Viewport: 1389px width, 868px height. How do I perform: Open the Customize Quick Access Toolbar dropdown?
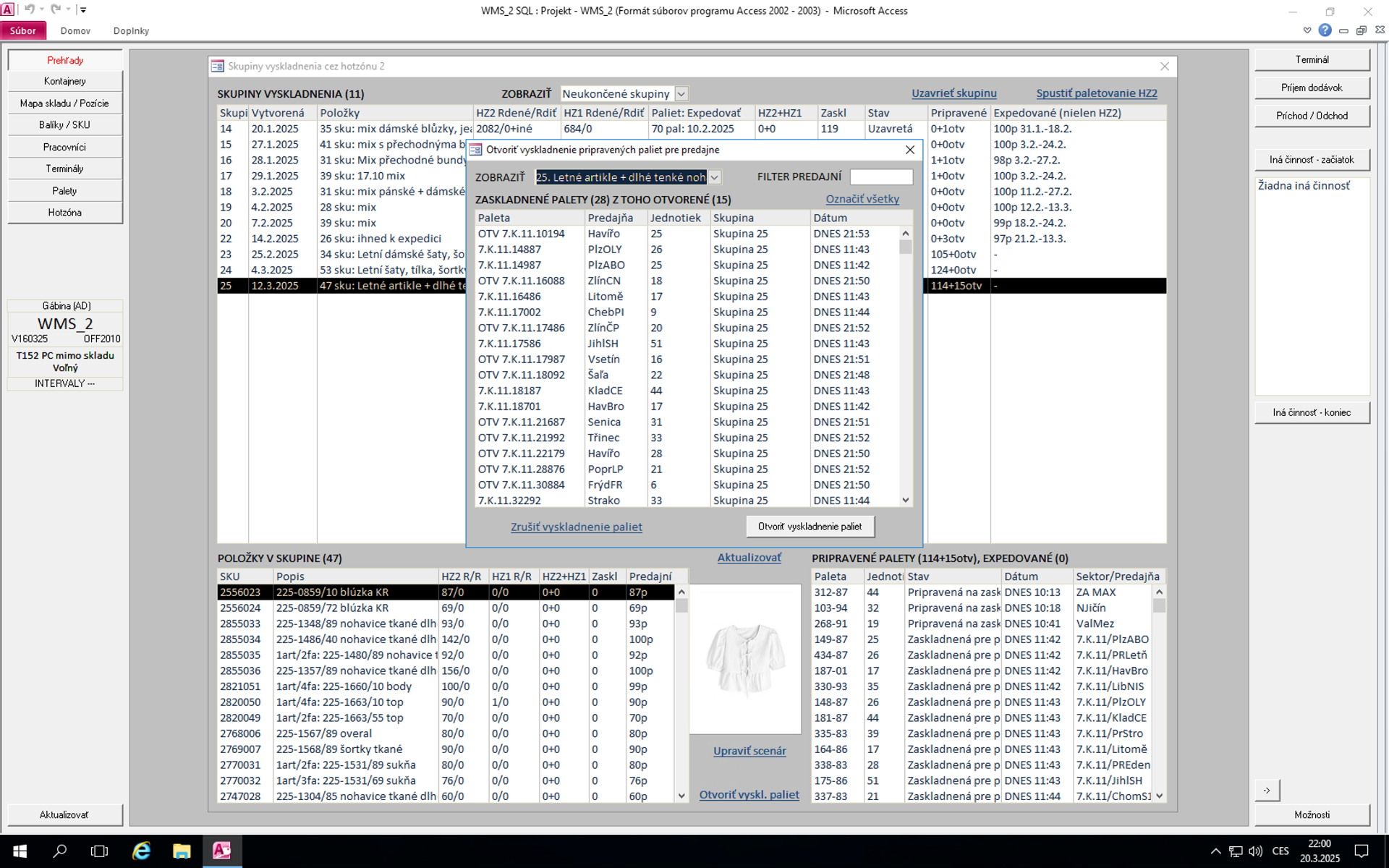pos(83,9)
